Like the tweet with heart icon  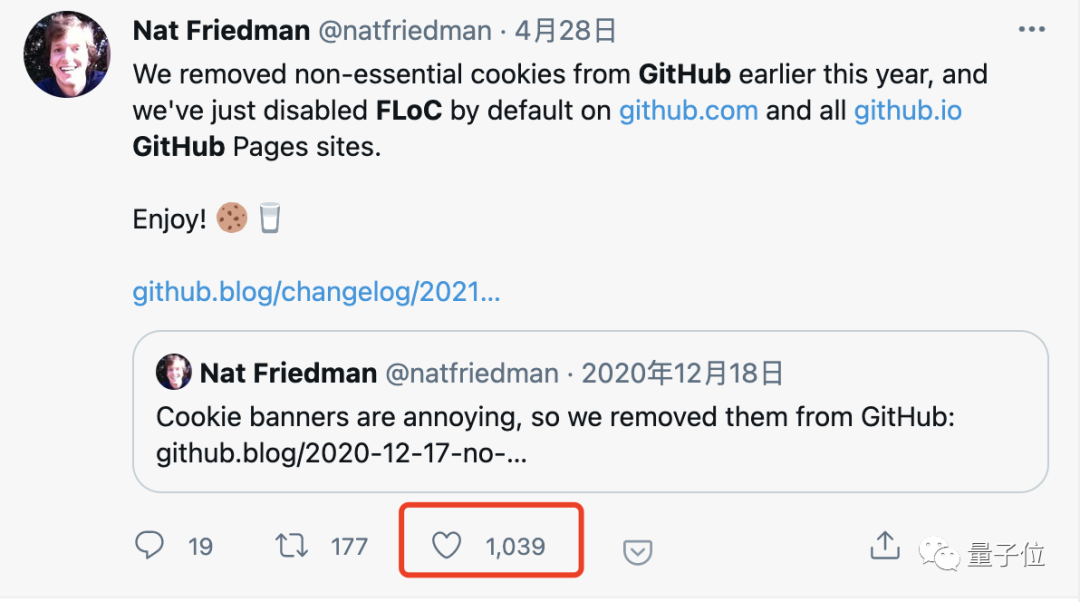(445, 545)
